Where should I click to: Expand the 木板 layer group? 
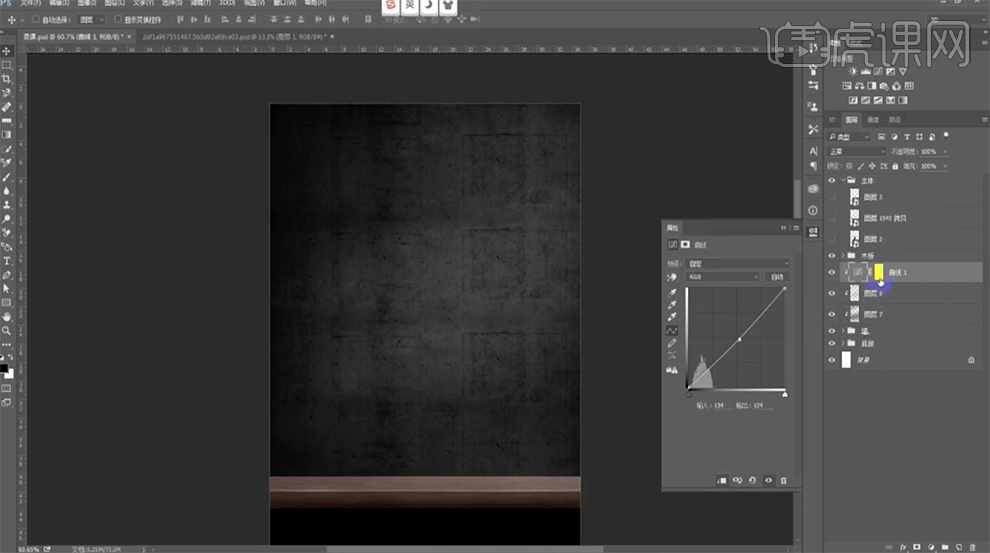point(842,256)
